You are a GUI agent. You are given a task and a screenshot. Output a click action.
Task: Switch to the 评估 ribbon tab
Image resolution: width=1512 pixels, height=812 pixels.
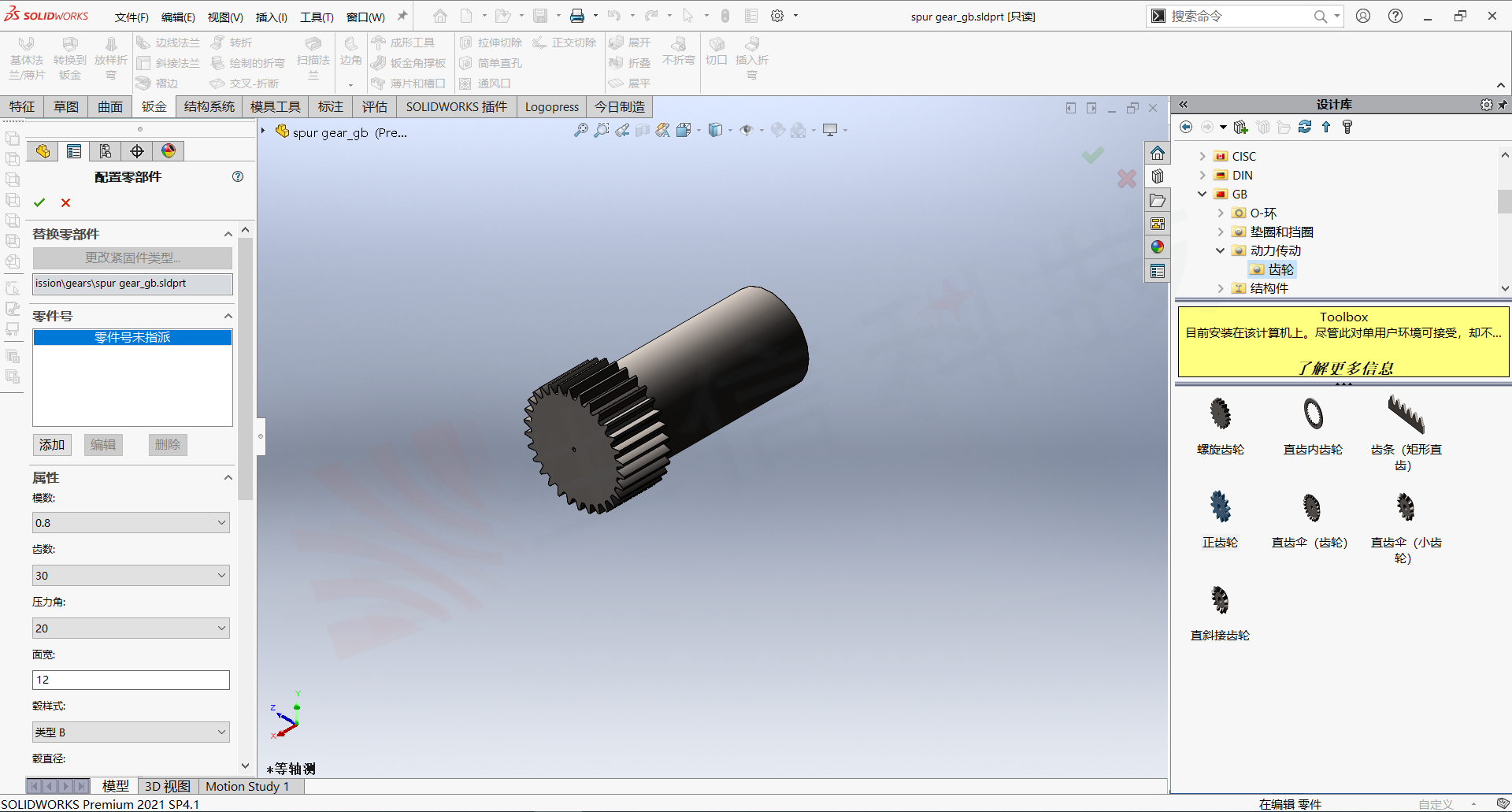coord(375,106)
